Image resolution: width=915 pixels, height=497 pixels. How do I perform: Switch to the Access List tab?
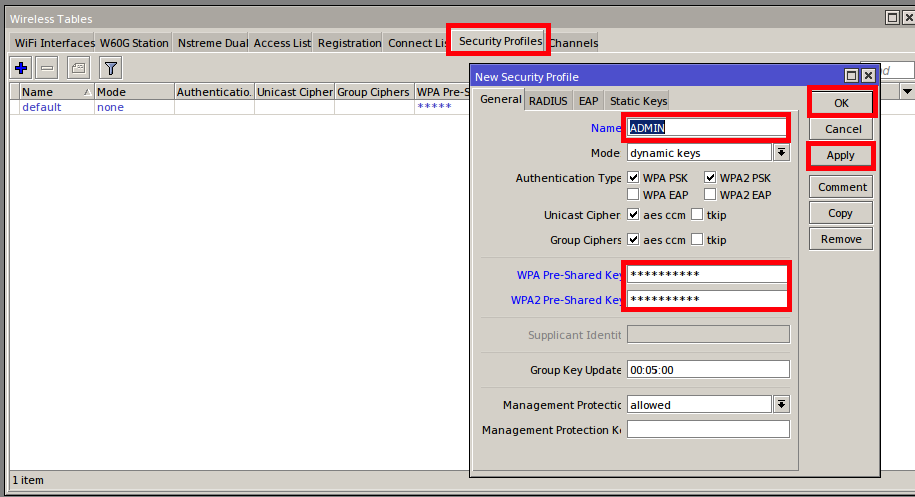coord(282,43)
